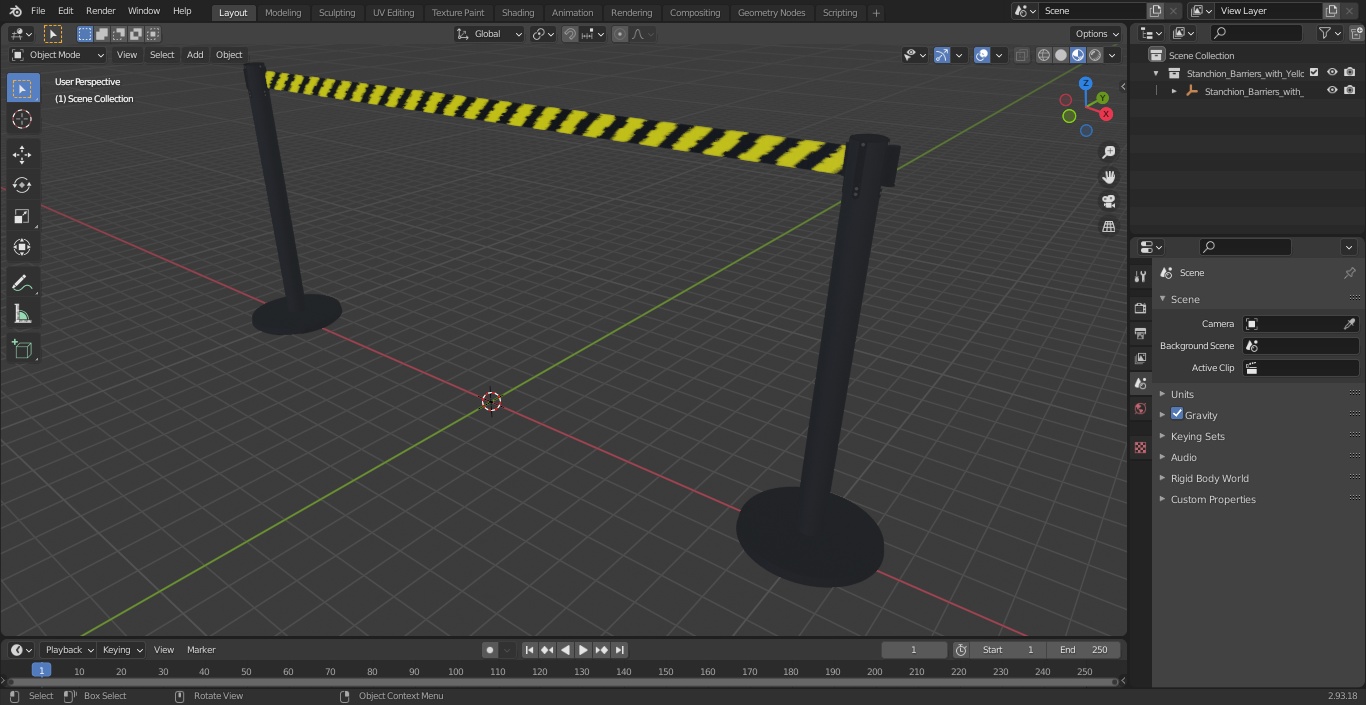Hide the Stanchion_Barriers_with_ object via eye icon
Screen dimensions: 1366x705
(x=1332, y=90)
